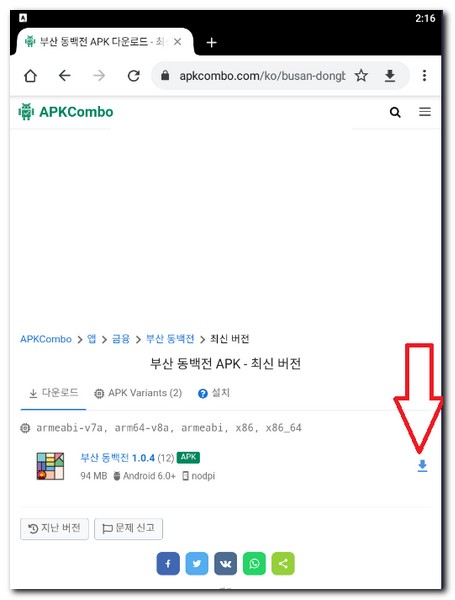Open the 부산 동백전 app thumbnail

[x=50, y=466]
